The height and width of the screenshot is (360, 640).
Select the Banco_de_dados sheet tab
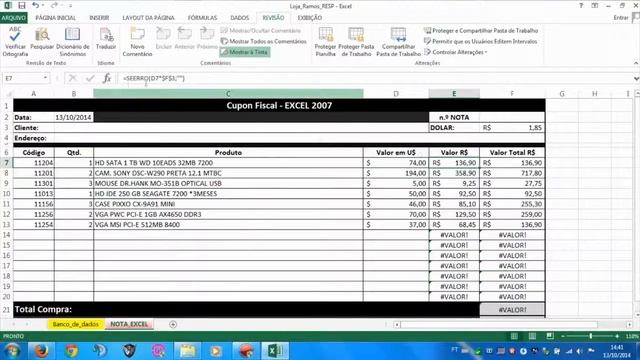[x=76, y=324]
